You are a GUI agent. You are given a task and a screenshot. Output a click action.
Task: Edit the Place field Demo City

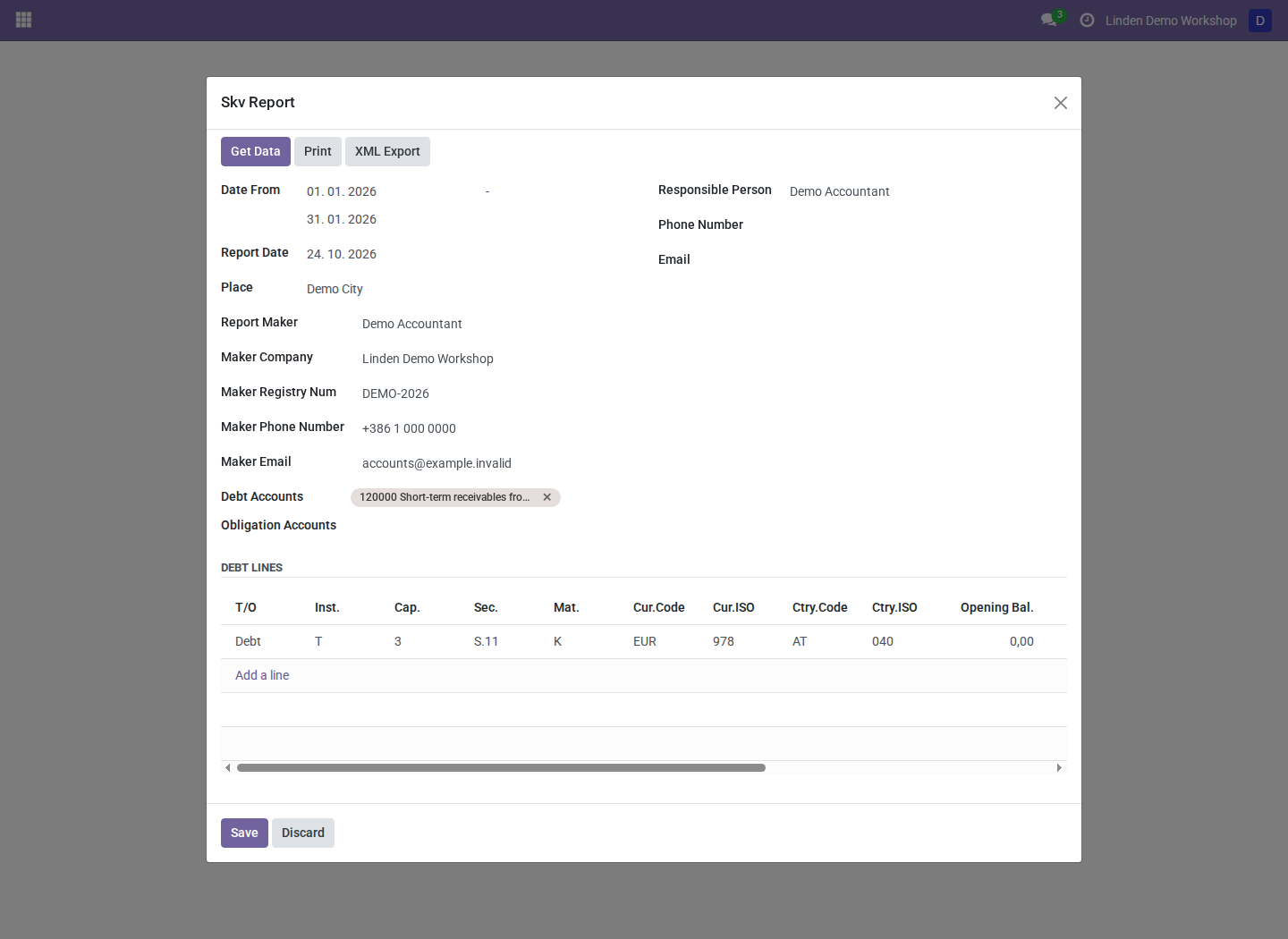pos(467,289)
